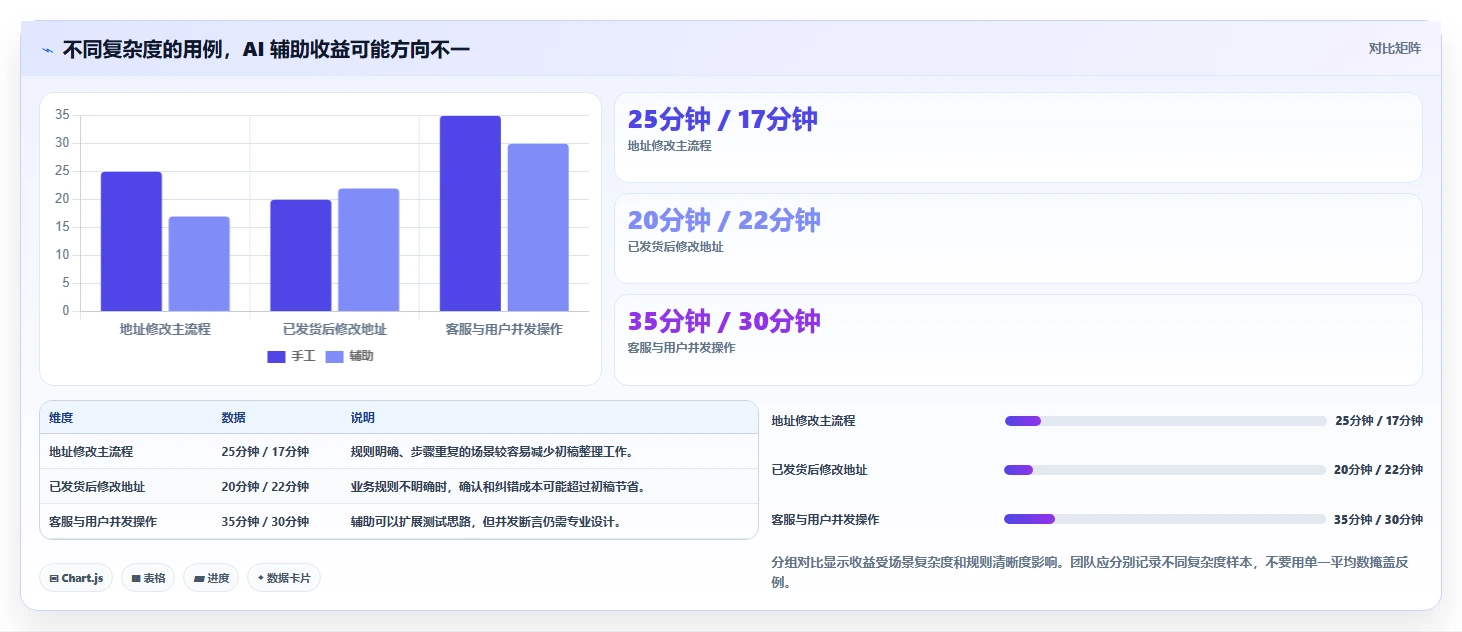Click the 进度 chip
Screen dimensions: 1462x632
(211, 578)
